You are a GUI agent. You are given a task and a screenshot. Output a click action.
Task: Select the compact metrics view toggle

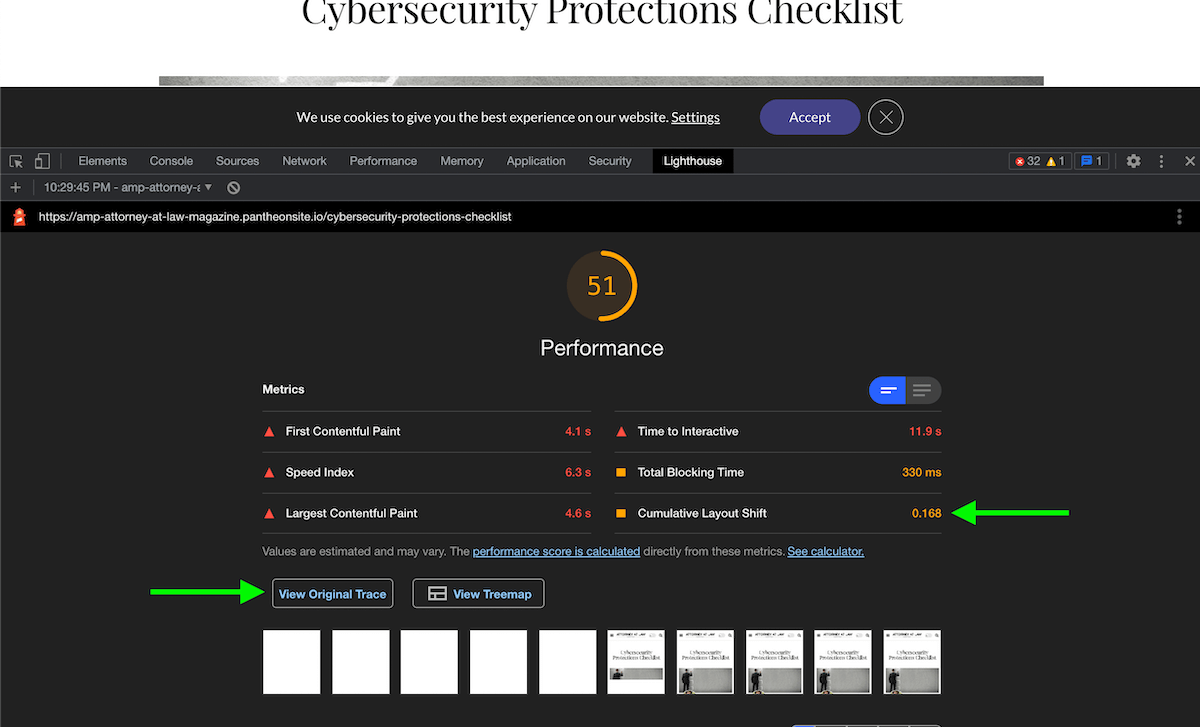(888, 390)
